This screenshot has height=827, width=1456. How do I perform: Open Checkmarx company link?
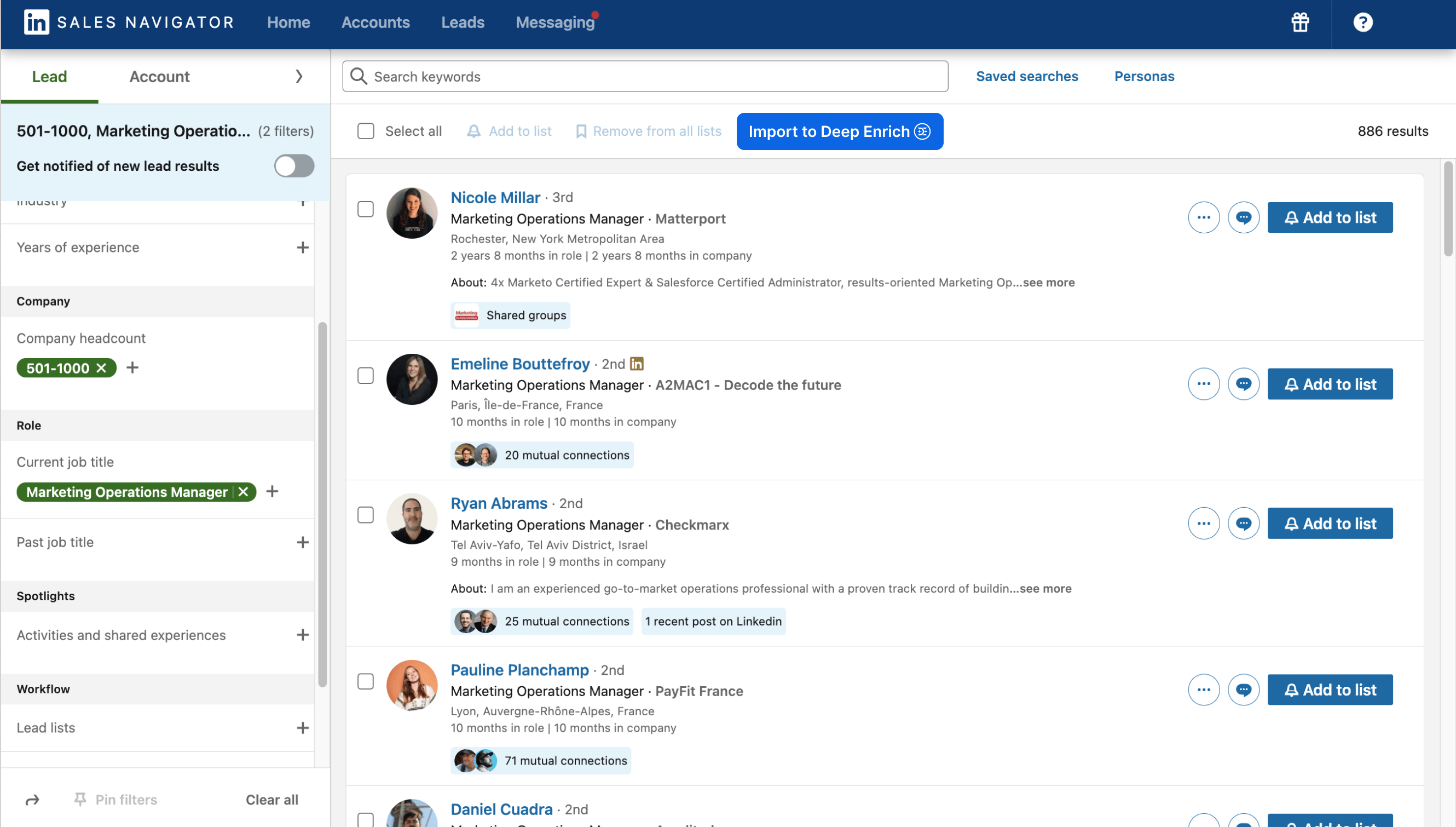pos(692,525)
